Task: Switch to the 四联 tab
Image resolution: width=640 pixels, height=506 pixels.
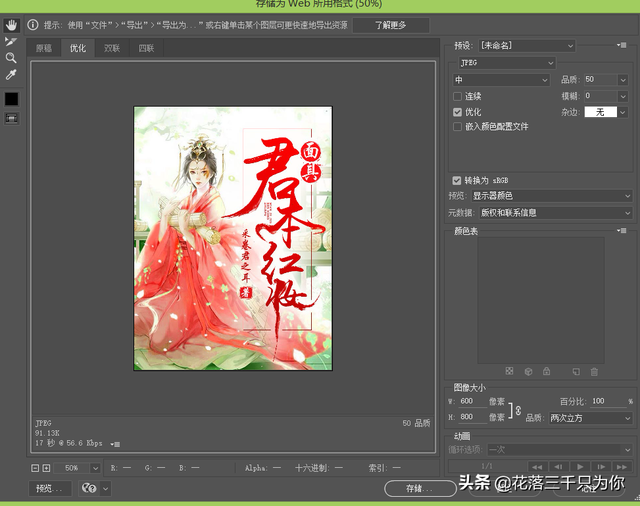Action: pos(146,48)
